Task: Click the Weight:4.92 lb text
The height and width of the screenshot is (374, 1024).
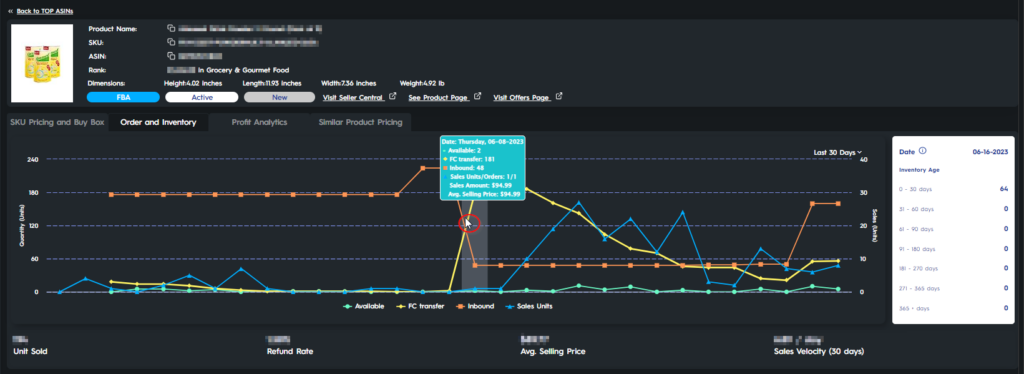Action: tap(422, 84)
